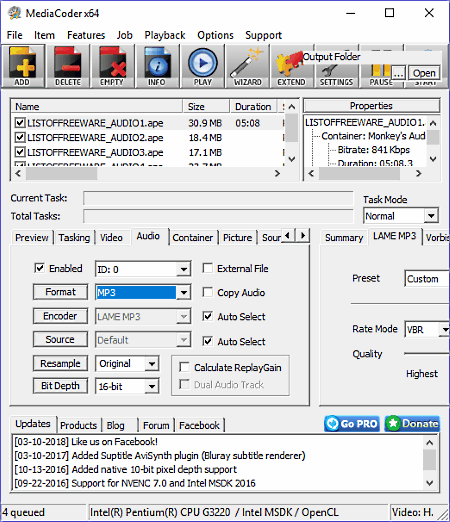Click the Duration column header

pos(253,107)
